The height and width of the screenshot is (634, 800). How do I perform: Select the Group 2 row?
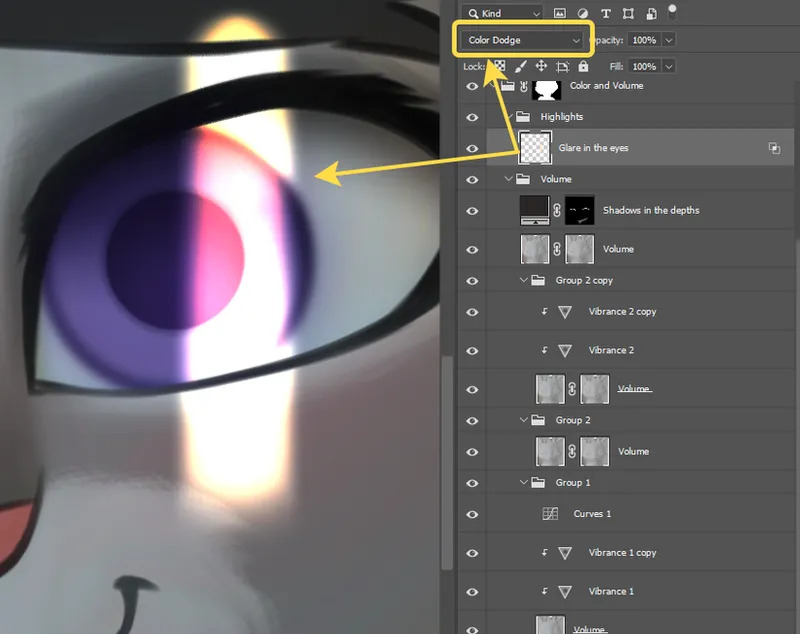tap(626, 420)
